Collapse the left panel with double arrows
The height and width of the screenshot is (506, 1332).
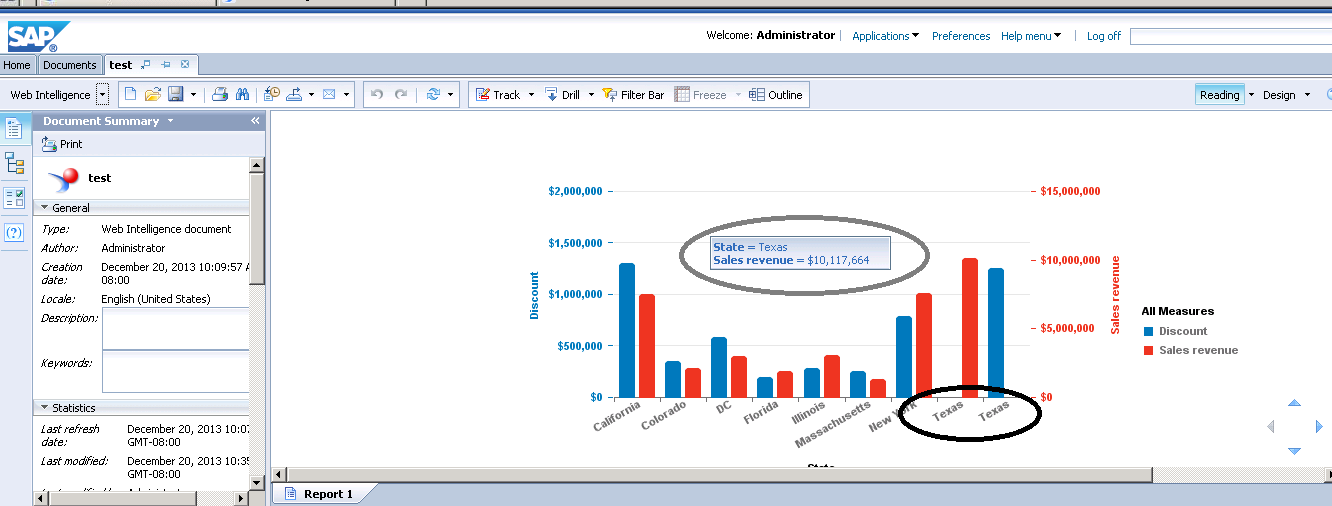pos(255,121)
